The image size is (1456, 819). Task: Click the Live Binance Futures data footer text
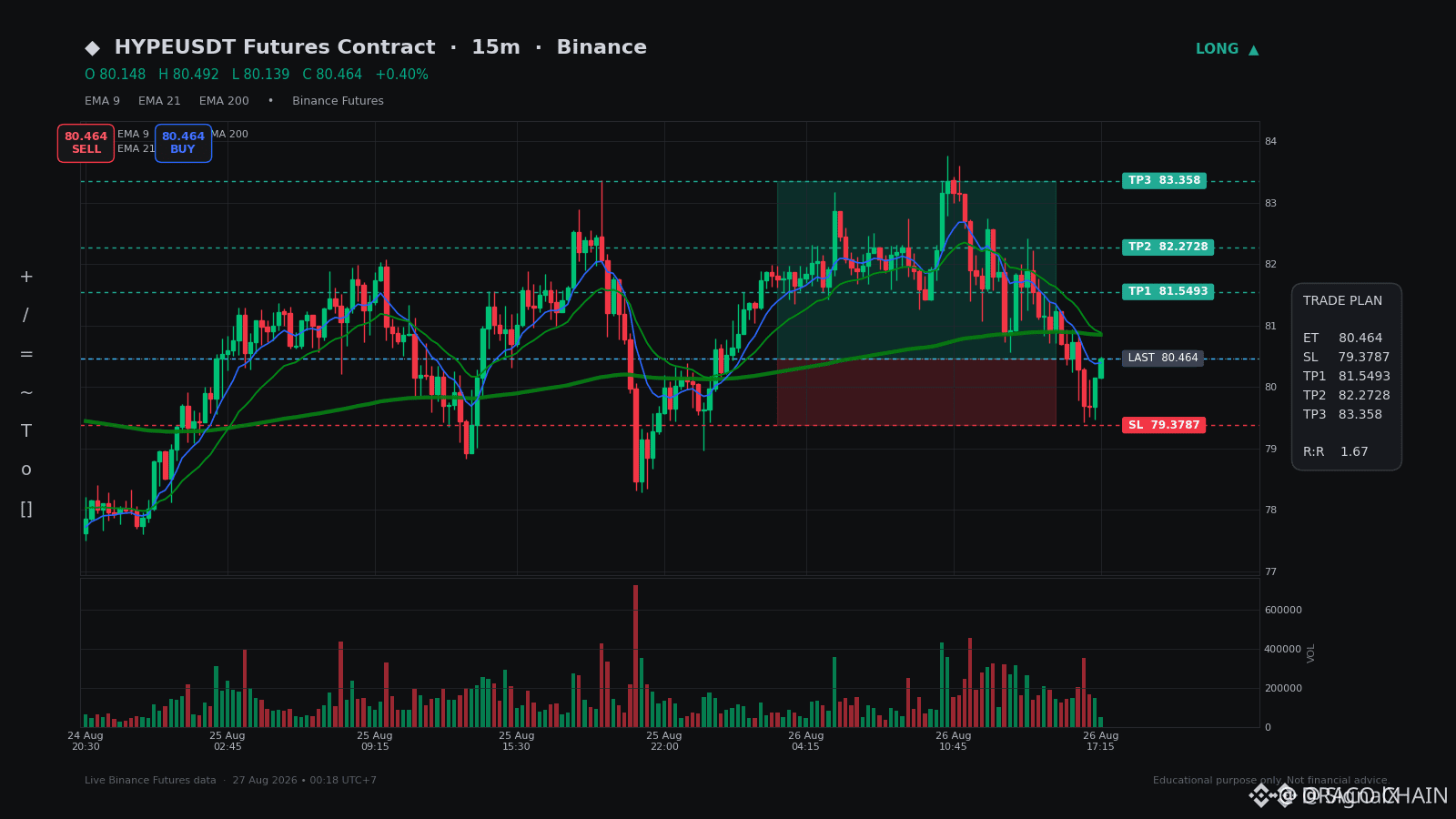click(230, 781)
